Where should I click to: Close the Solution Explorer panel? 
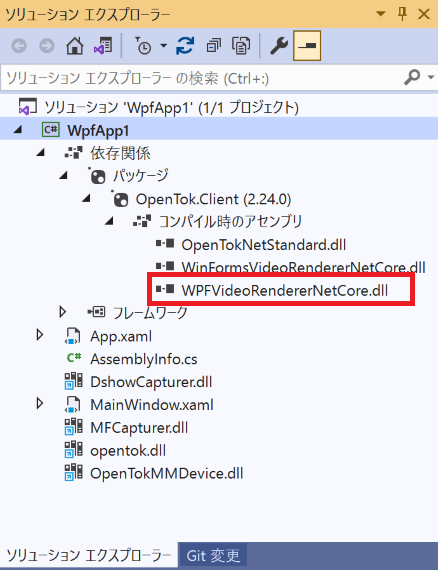(424, 14)
